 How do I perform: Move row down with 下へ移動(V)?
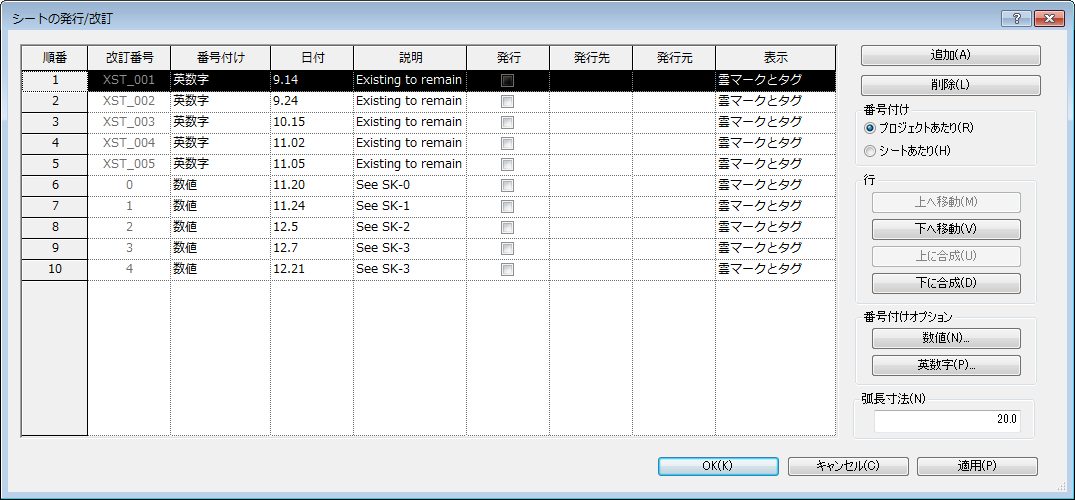(x=946, y=228)
